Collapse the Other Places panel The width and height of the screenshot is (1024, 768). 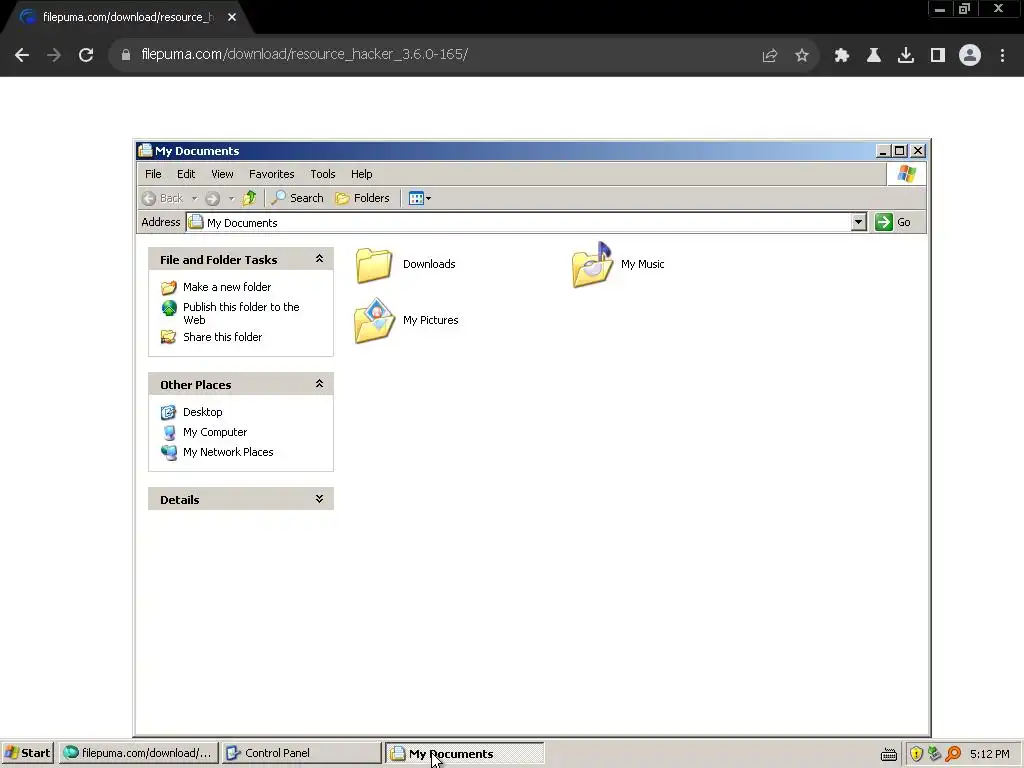319,383
